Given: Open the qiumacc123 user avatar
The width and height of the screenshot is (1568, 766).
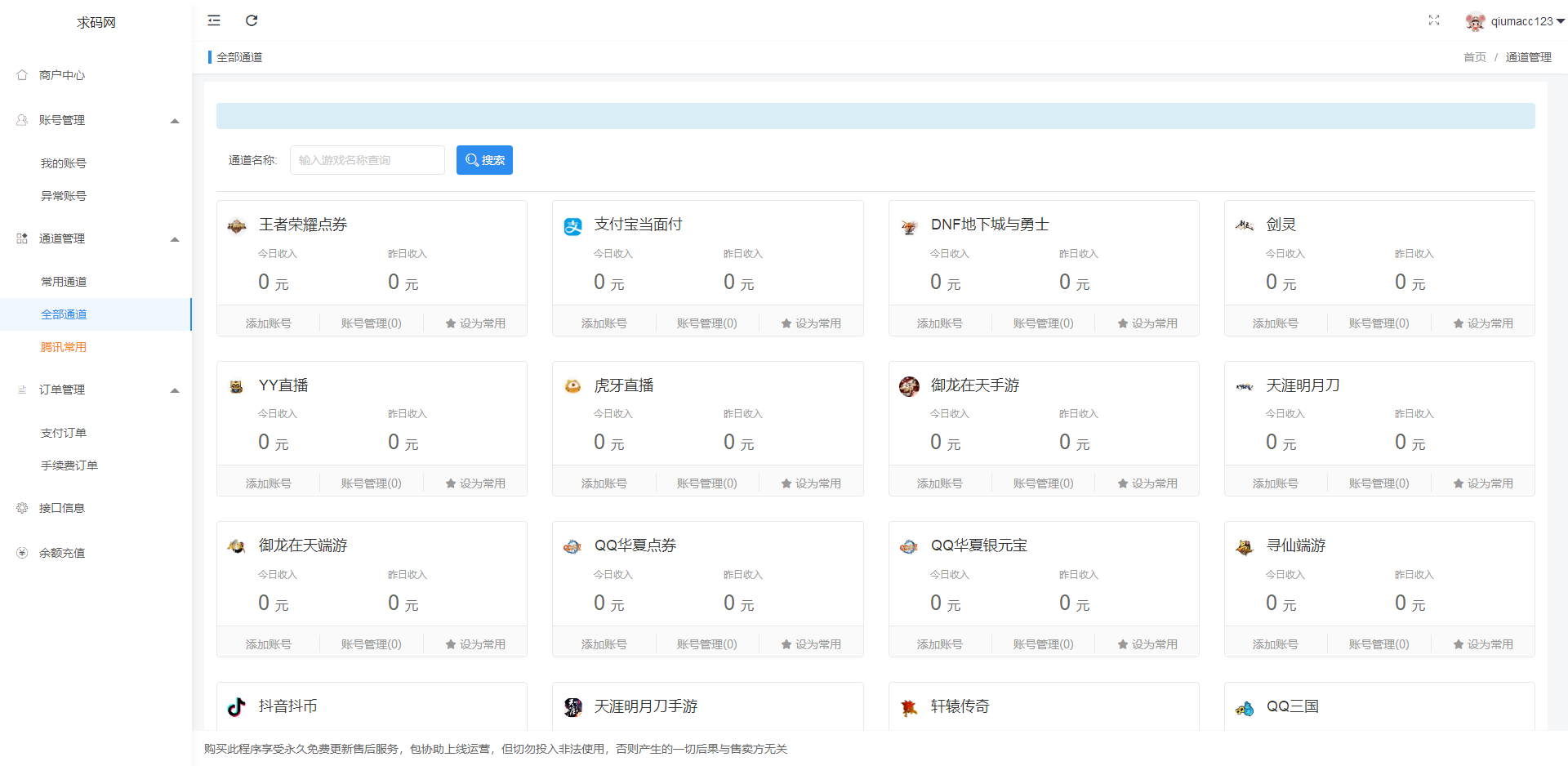Looking at the screenshot, I should click(1475, 21).
